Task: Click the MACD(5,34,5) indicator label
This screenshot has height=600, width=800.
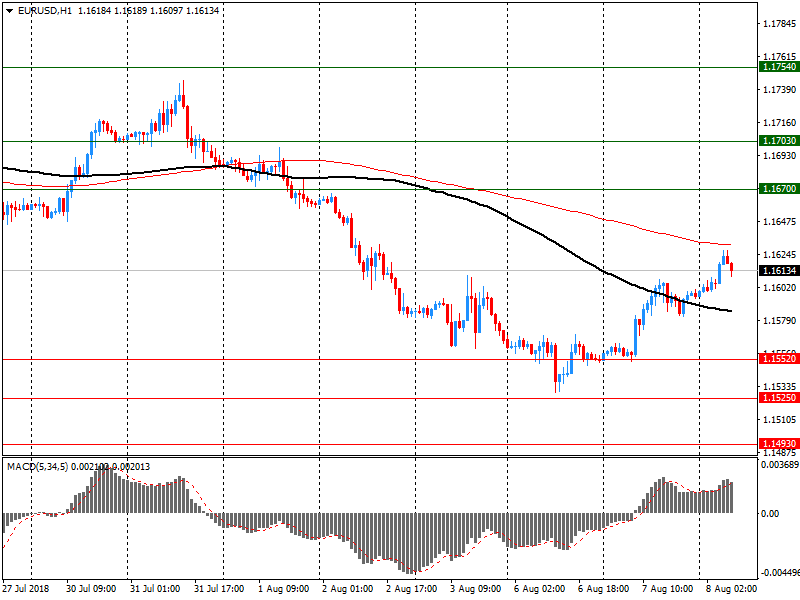Action: (x=37, y=466)
